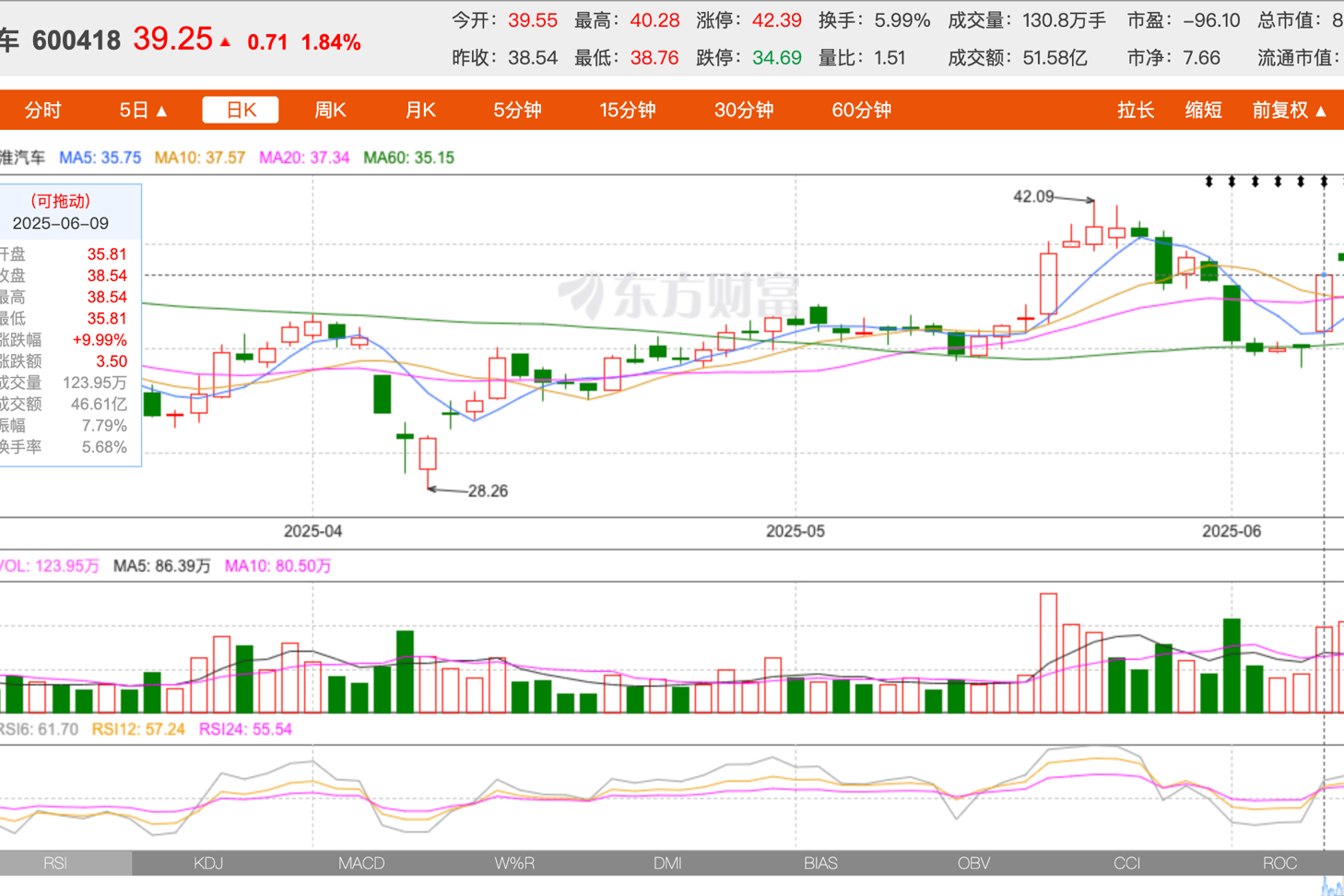Show the 15分钟 chart
Screen dimensions: 1344x896
[628, 111]
